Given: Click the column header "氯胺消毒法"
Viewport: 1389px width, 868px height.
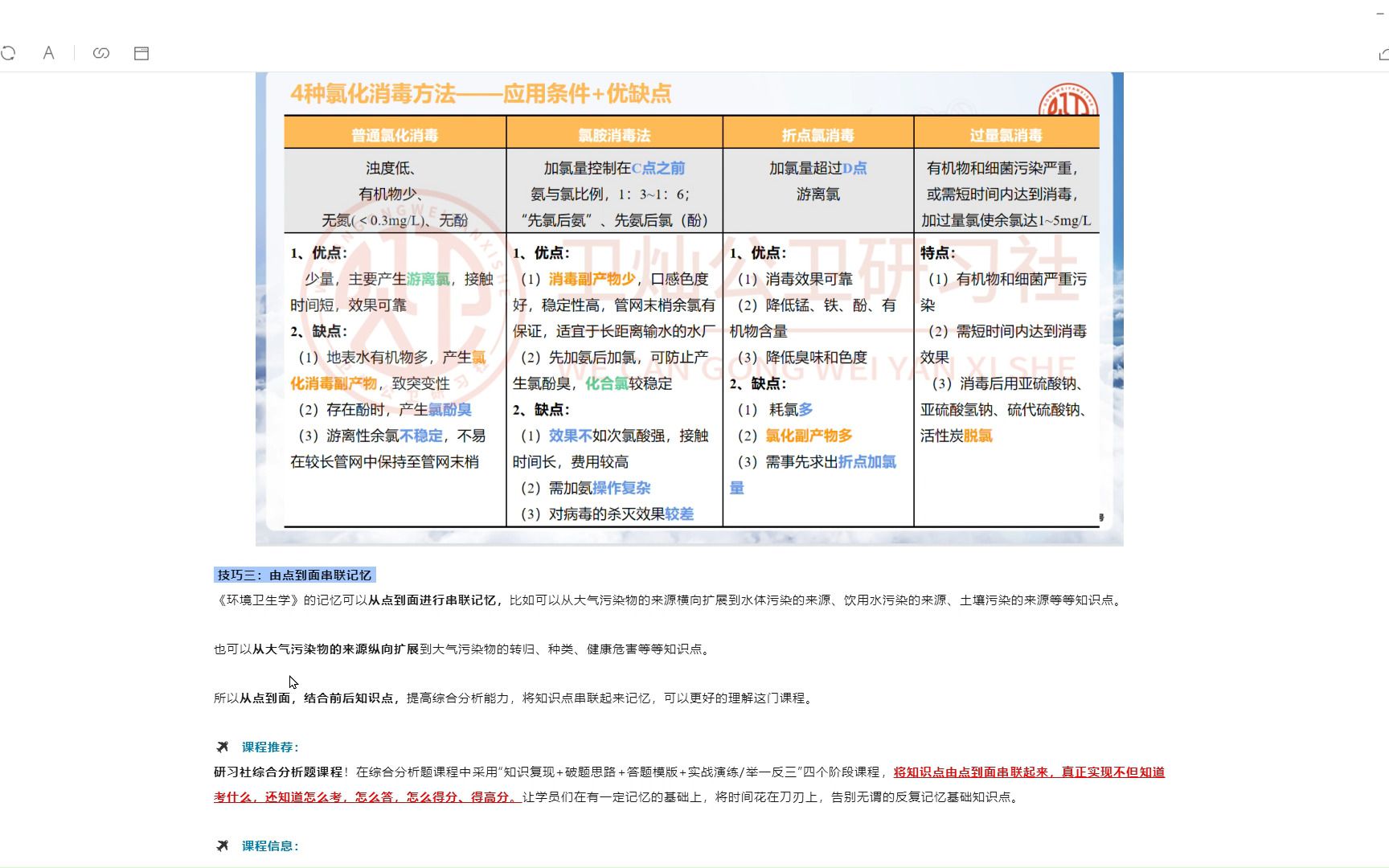Looking at the screenshot, I should (614, 135).
